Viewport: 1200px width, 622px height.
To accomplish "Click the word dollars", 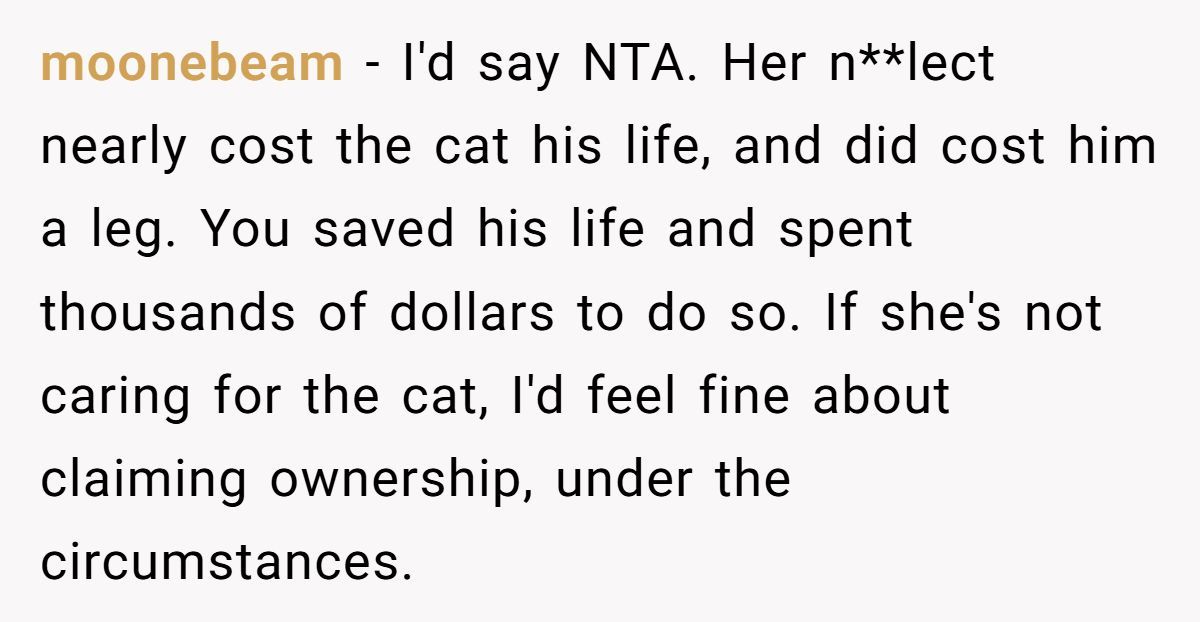I will 470,314.
